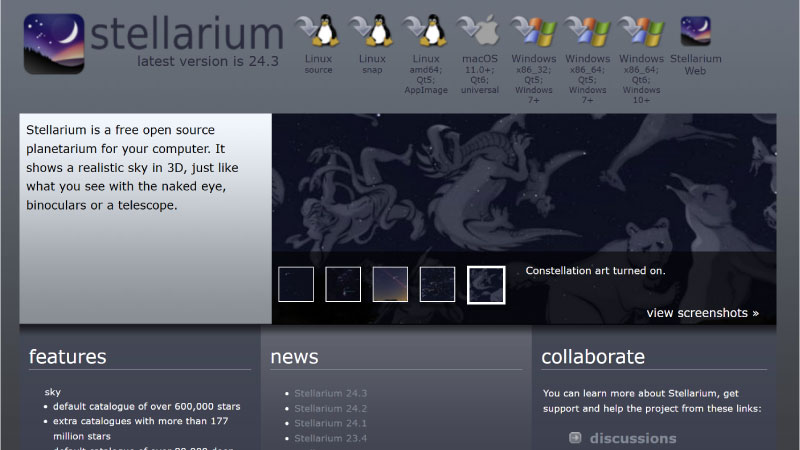This screenshot has width=800, height=450.
Task: Open the view screenshots link
Action: coord(702,313)
